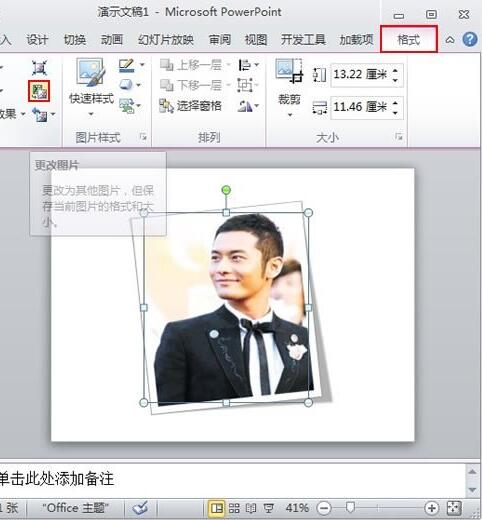482x520 pixels.
Task: Switch to the 设计 (Design) tab
Action: coord(37,40)
